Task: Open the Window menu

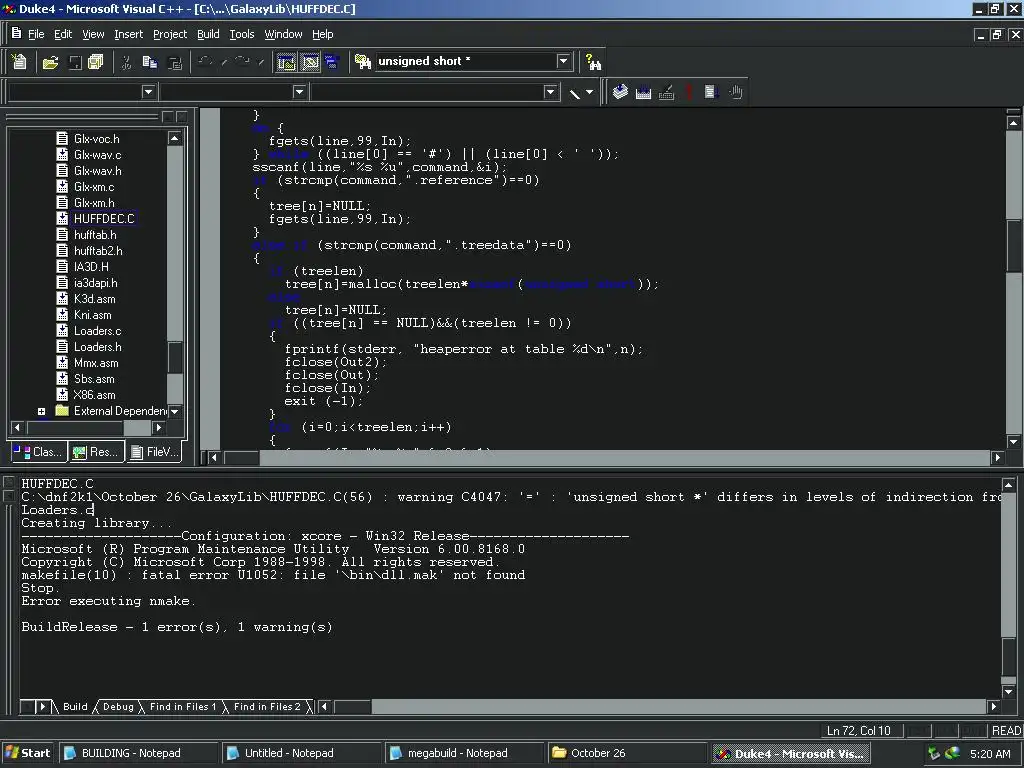Action: 283,34
